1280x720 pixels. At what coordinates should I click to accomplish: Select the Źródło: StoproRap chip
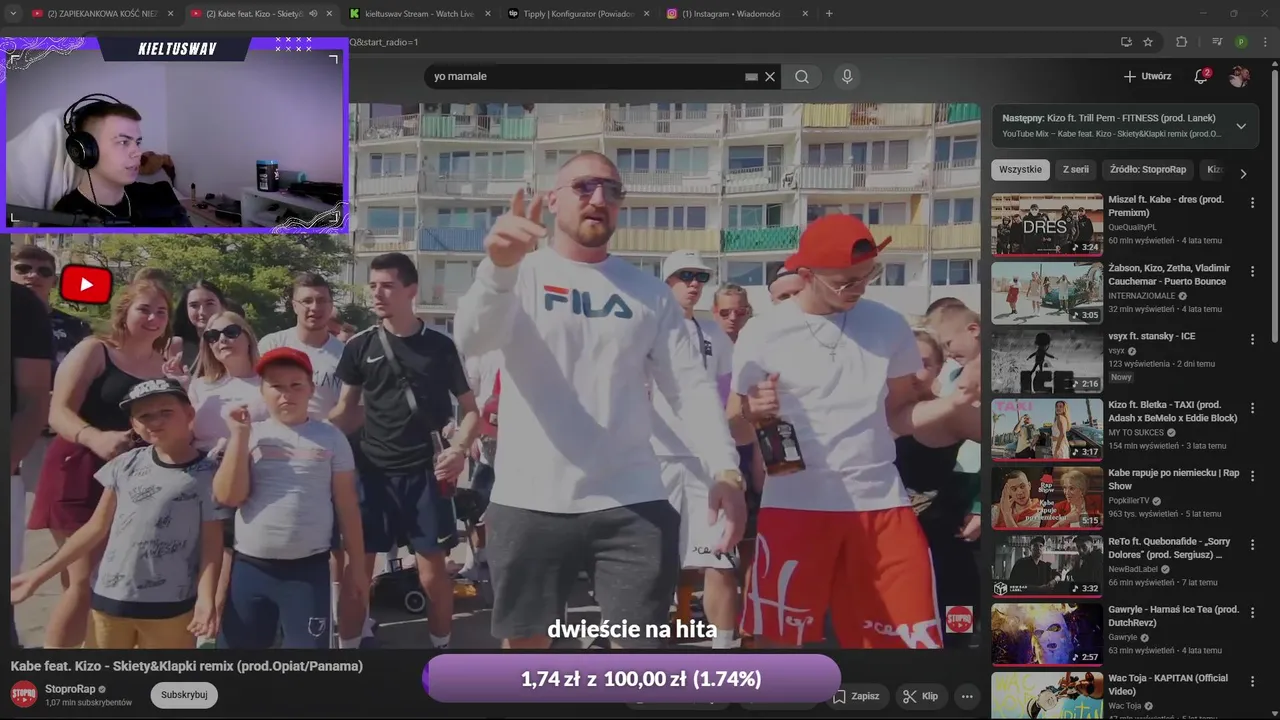click(x=1148, y=170)
